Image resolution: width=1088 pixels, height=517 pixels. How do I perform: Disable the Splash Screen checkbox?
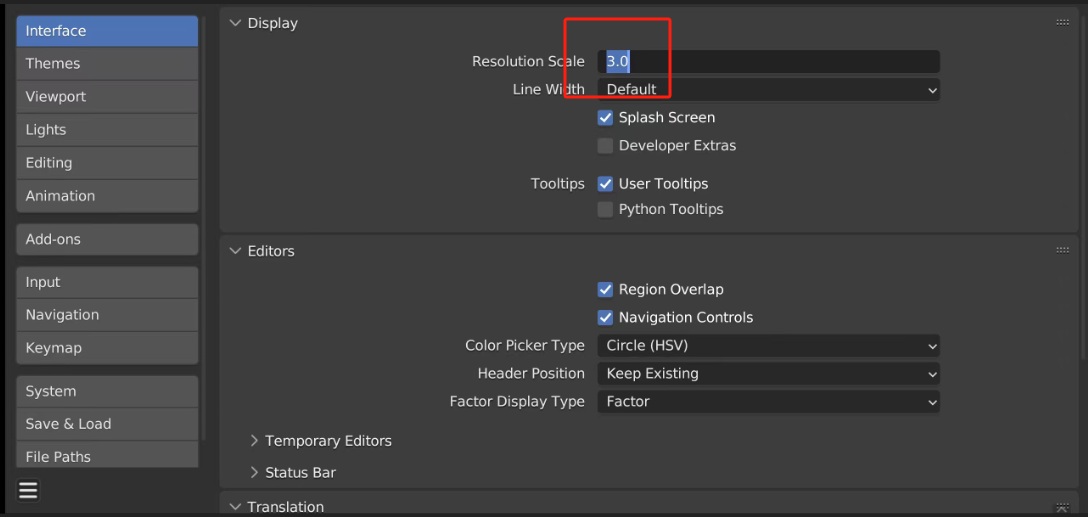pos(605,118)
